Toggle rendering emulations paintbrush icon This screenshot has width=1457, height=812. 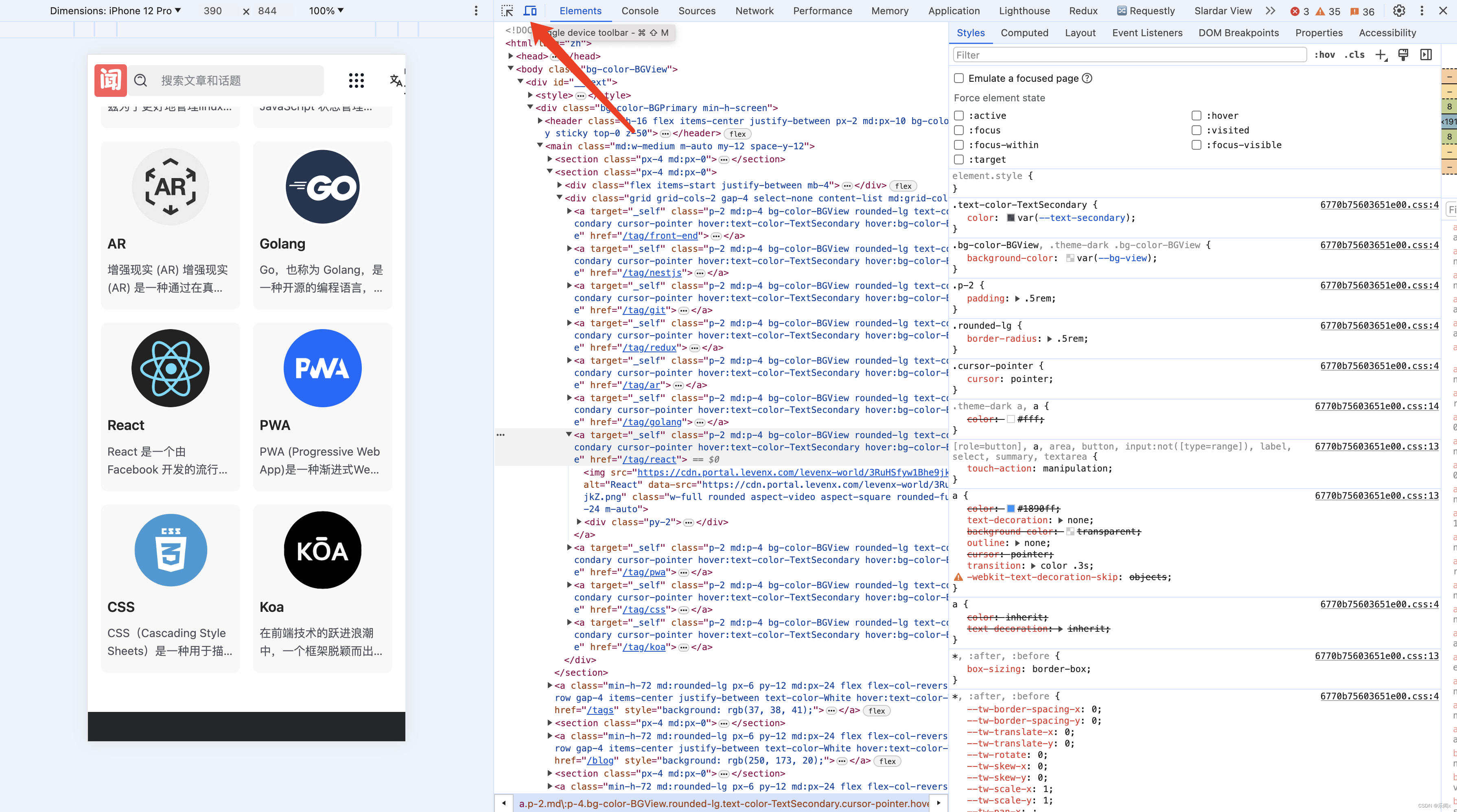(1403, 55)
